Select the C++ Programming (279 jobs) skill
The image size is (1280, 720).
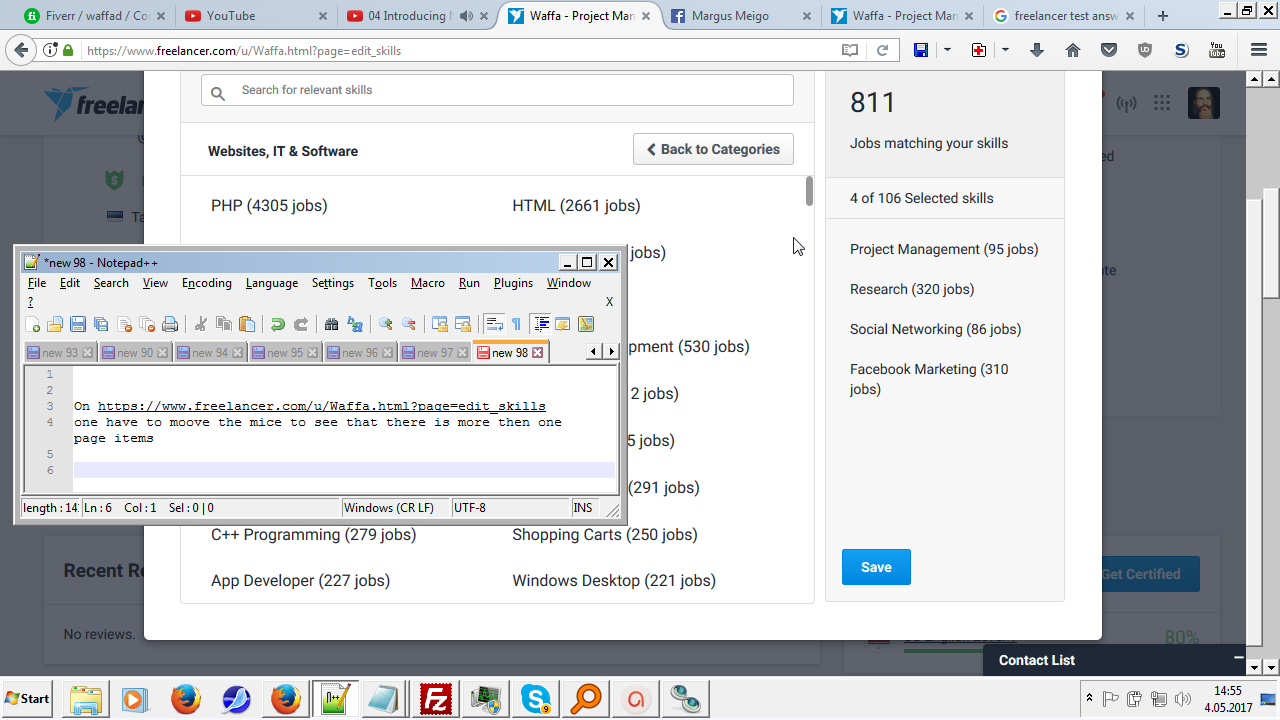[313, 535]
